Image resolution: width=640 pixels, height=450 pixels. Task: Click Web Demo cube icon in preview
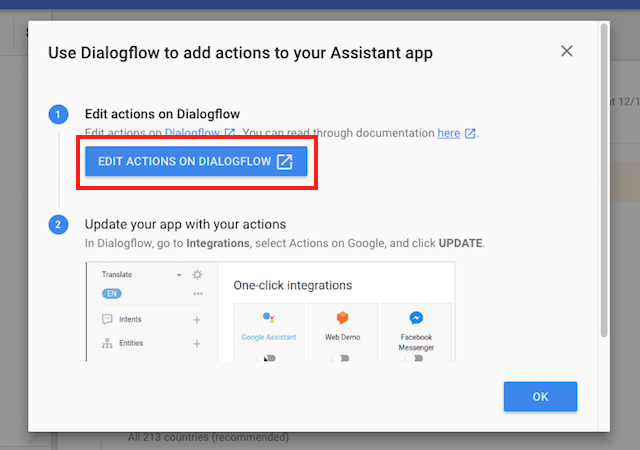[342, 317]
